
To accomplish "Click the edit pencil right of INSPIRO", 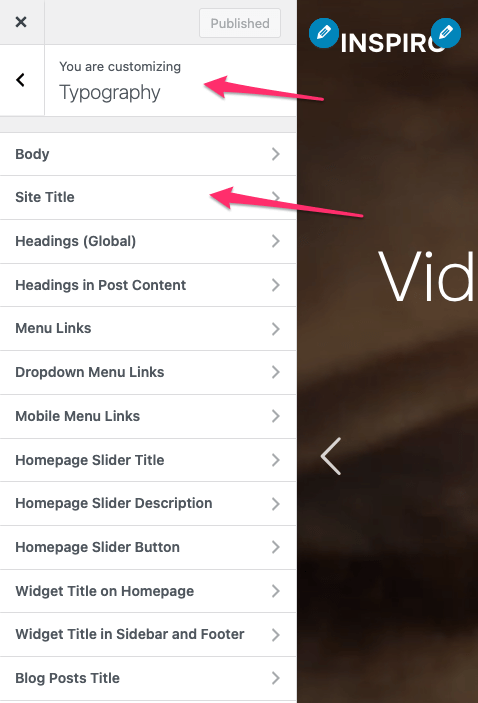I will 446,33.
